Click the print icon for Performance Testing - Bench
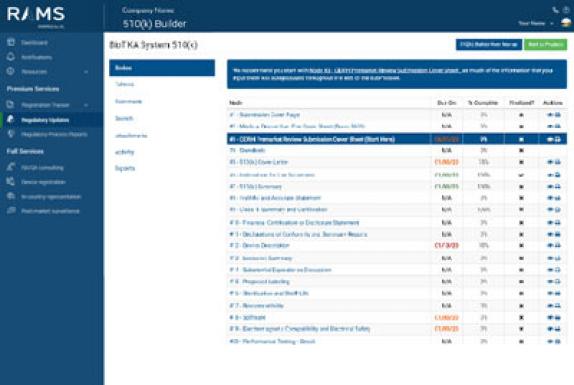Viewport: 574px width, 385px height. [x=558, y=341]
